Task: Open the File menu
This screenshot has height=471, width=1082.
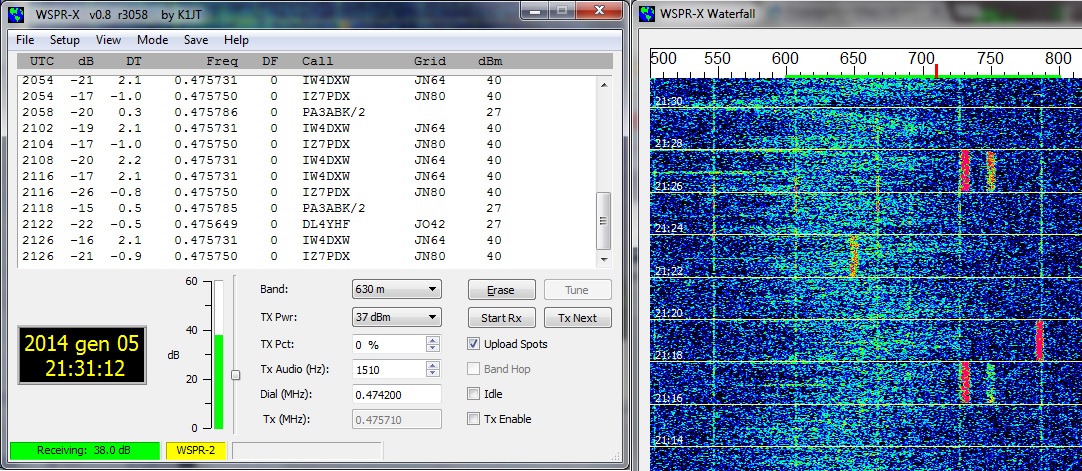Action: point(25,40)
